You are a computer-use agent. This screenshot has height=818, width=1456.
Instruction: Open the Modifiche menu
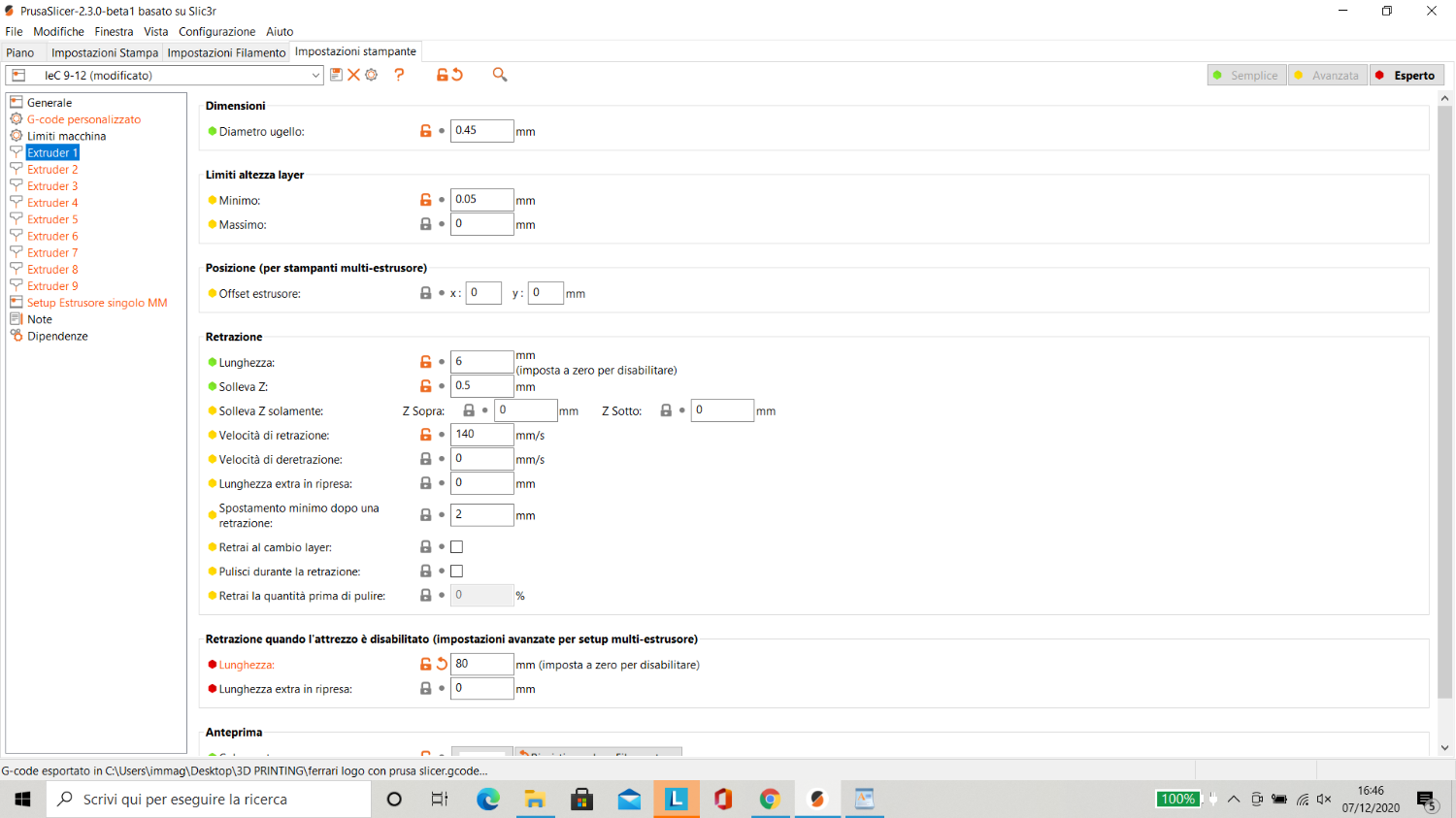(58, 32)
